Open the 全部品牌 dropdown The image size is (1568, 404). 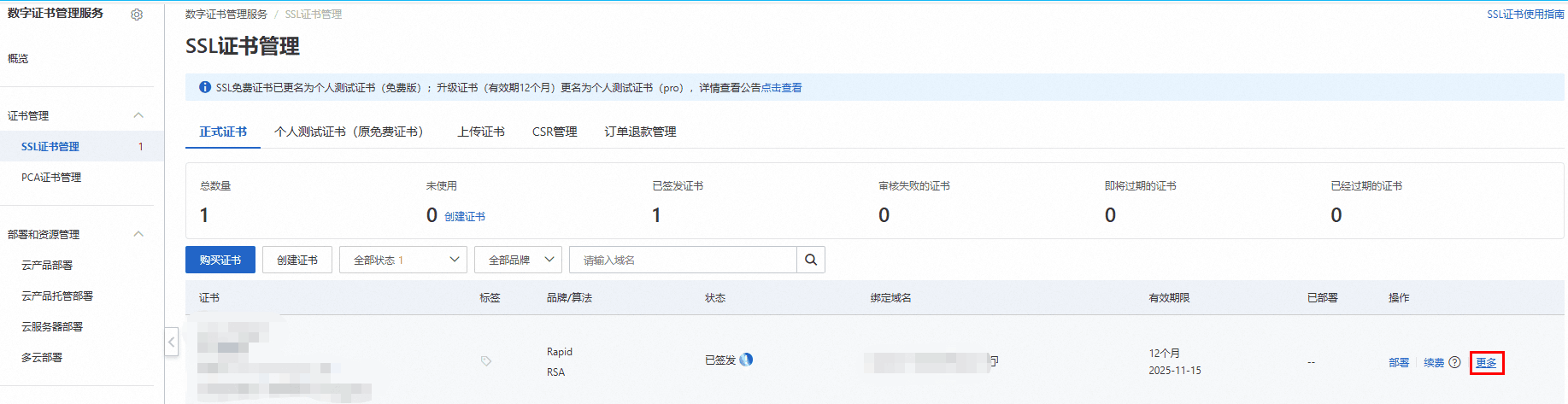pyautogui.click(x=518, y=260)
